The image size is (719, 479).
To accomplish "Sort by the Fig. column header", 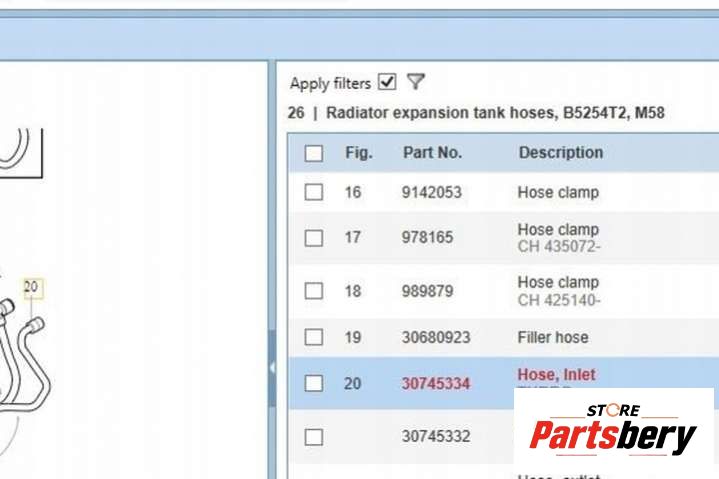I will 358,153.
